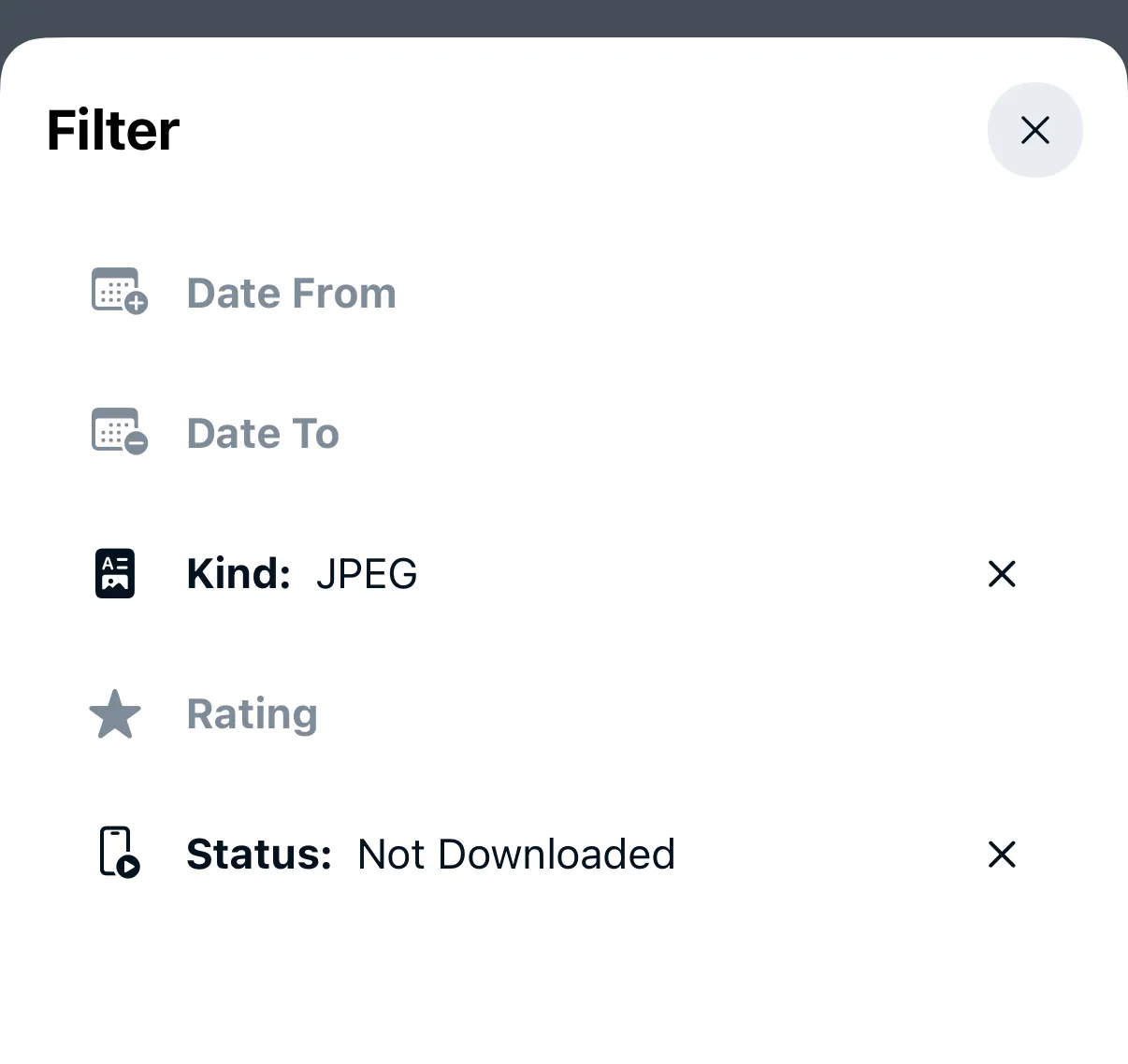Change the JPEG kind value
This screenshot has height=1064, width=1128.
pos(367,574)
